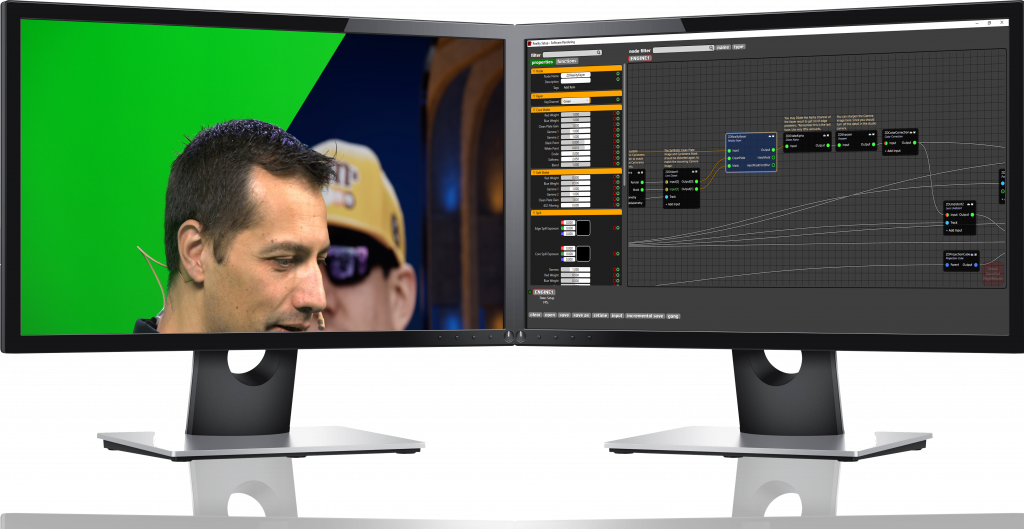
Task: Switch to the functions tab
Action: (567, 61)
